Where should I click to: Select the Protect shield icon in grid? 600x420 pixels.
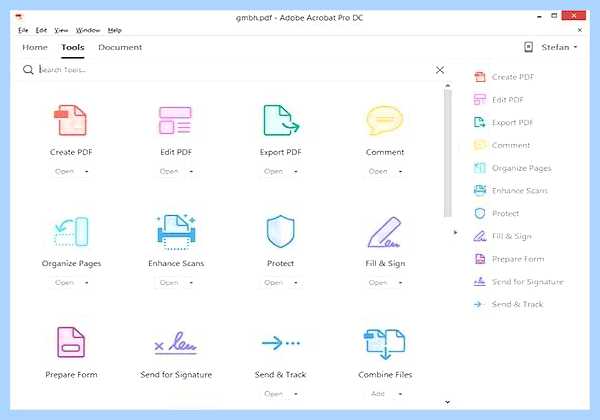(280, 231)
